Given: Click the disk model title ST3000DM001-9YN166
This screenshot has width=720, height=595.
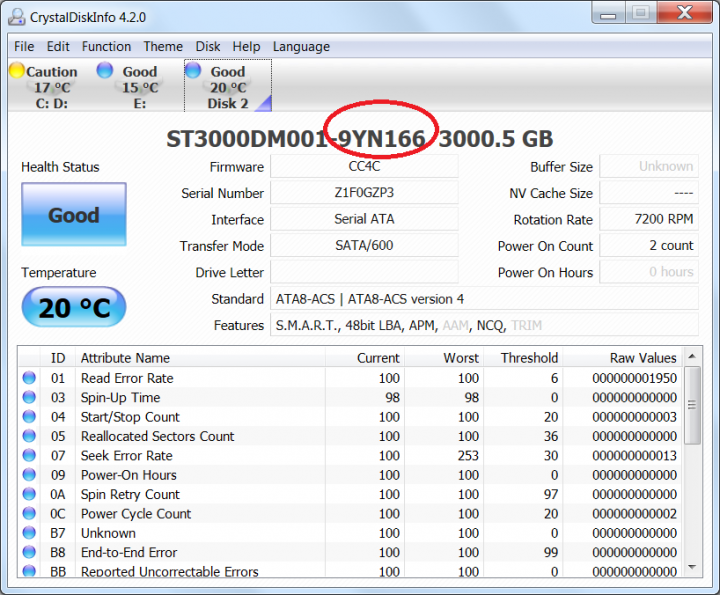Looking at the screenshot, I should [x=296, y=139].
